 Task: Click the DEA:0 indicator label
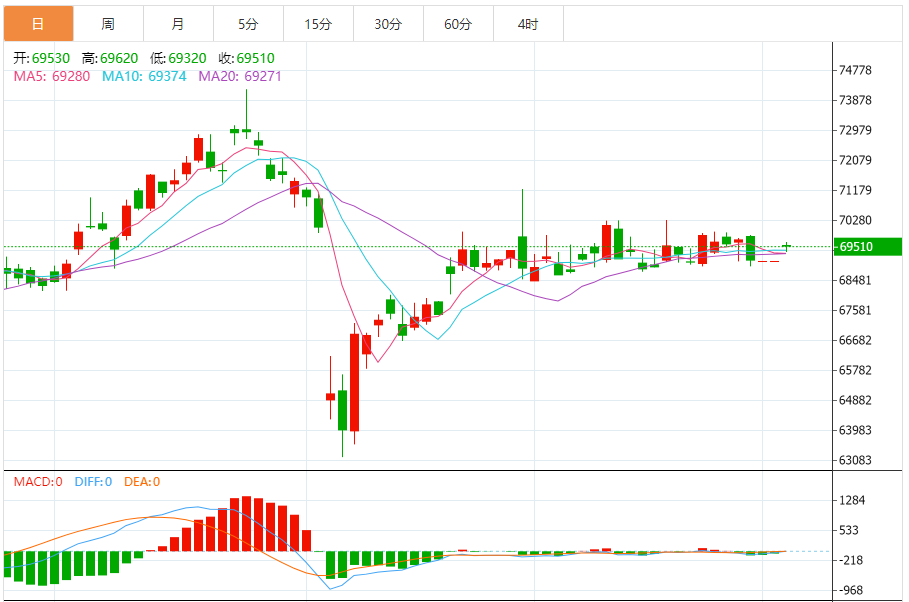click(x=142, y=481)
